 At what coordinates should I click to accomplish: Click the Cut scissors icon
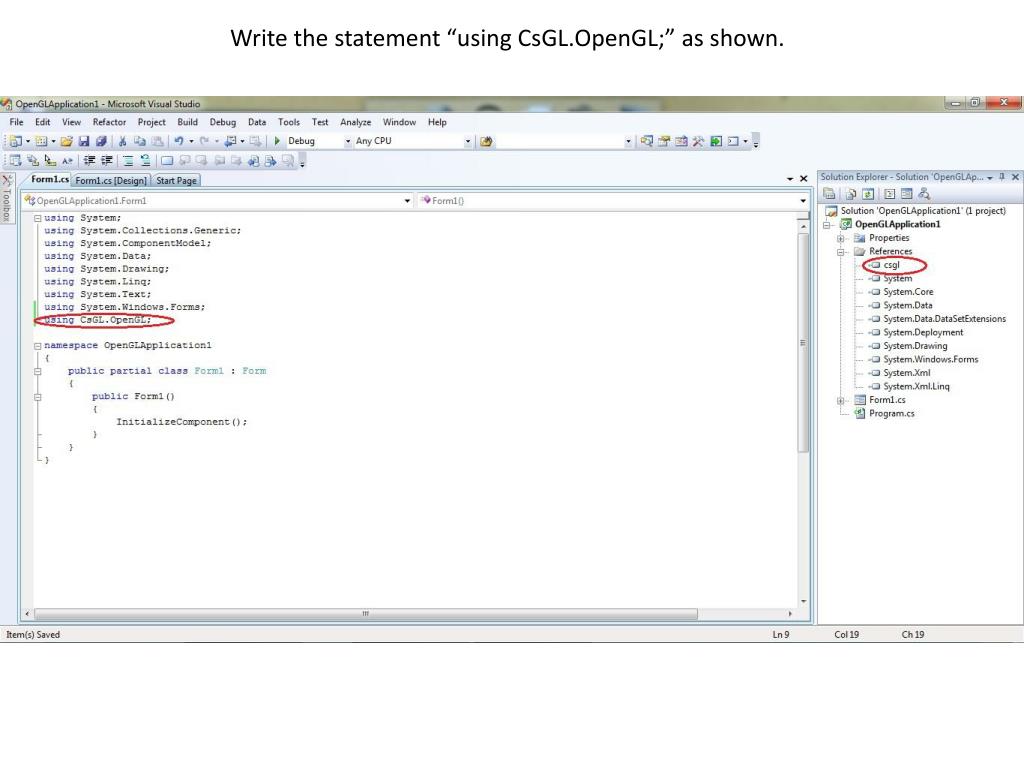tap(122, 141)
